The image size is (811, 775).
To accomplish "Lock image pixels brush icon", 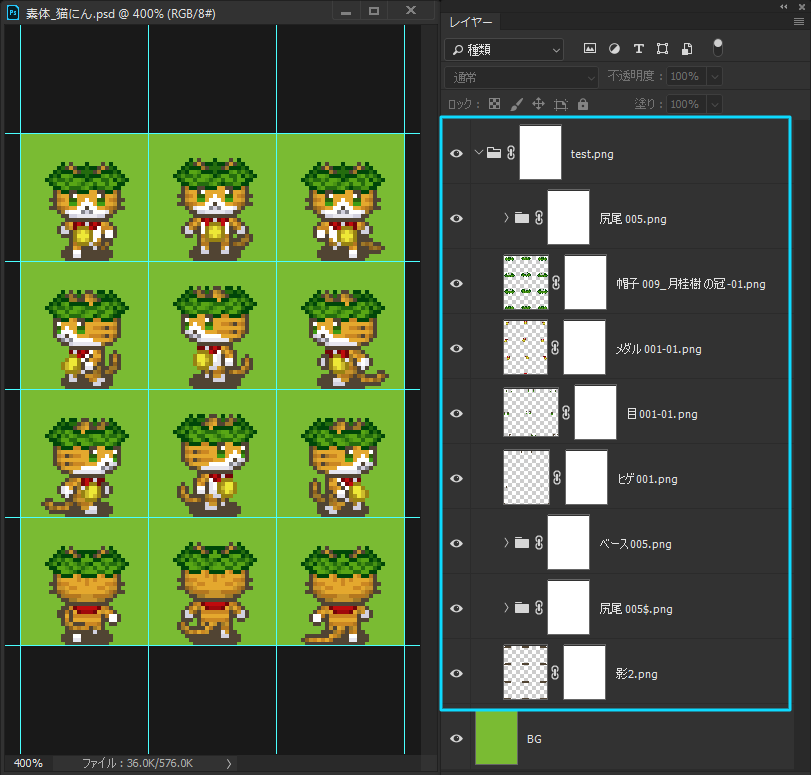I will [517, 104].
